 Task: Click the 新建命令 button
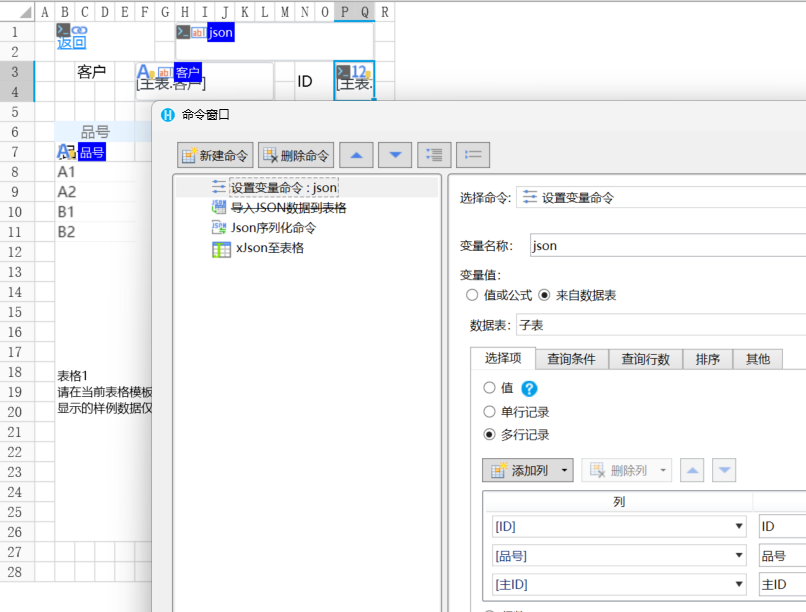pyautogui.click(x=215, y=155)
